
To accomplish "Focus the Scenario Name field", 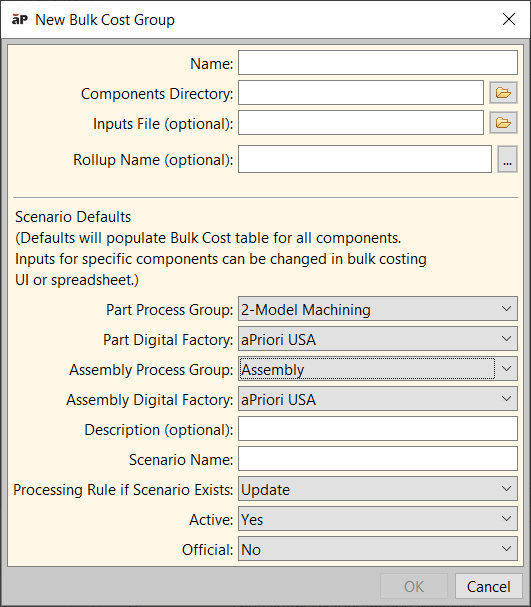I will [378, 459].
